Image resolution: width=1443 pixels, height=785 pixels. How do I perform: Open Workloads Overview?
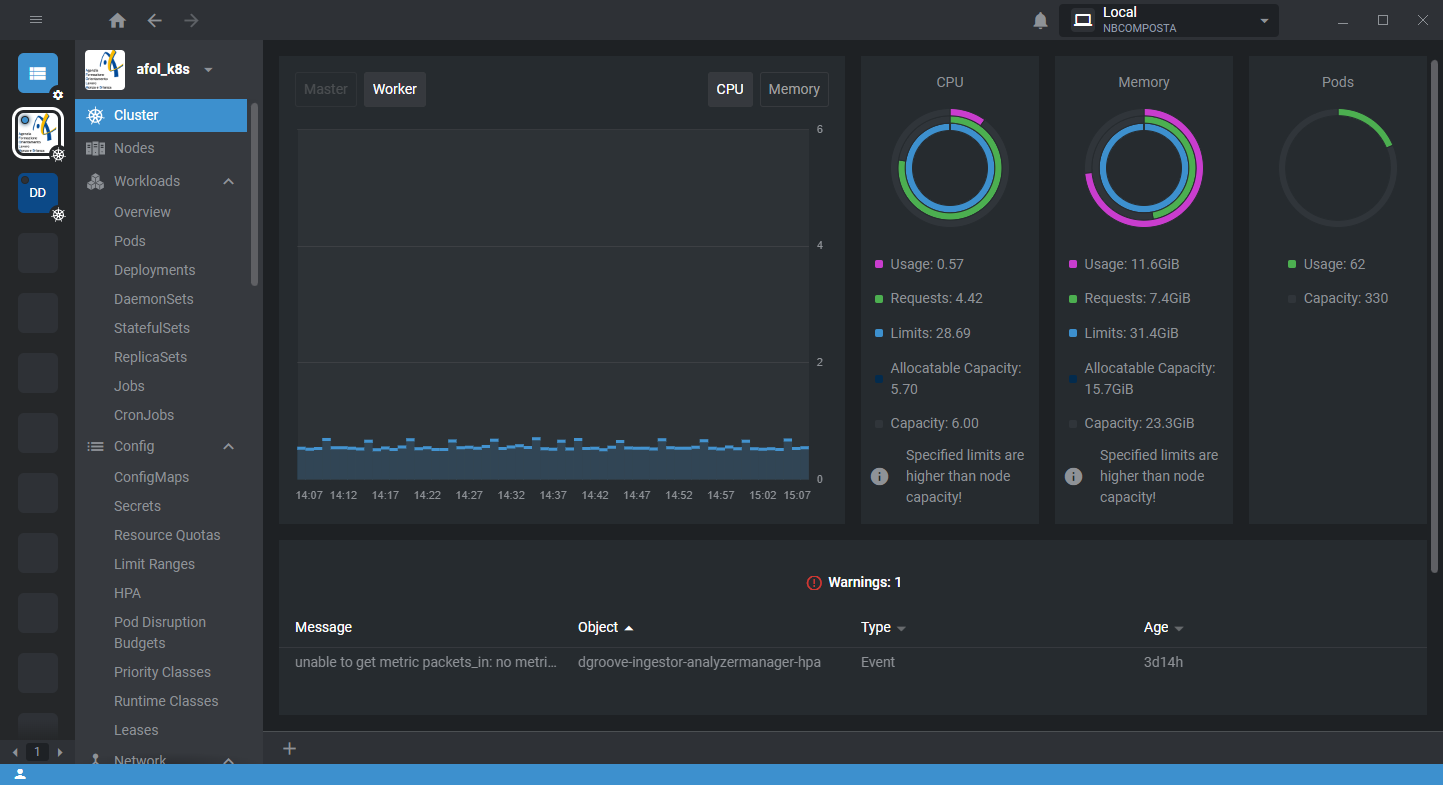point(142,212)
